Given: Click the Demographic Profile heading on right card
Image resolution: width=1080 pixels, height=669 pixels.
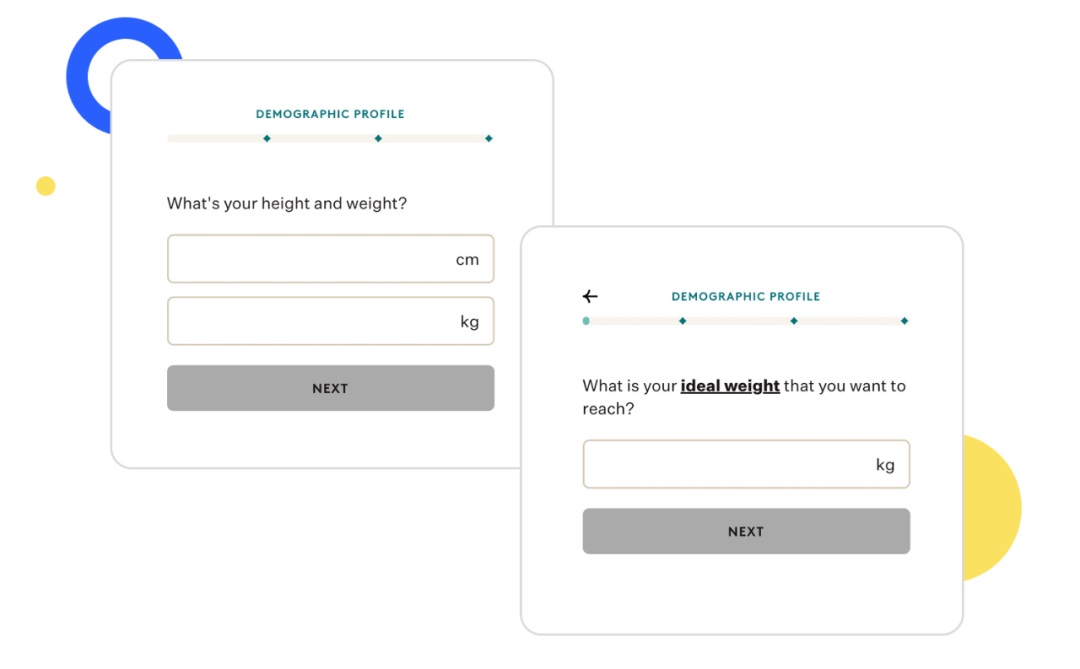Looking at the screenshot, I should coord(746,296).
